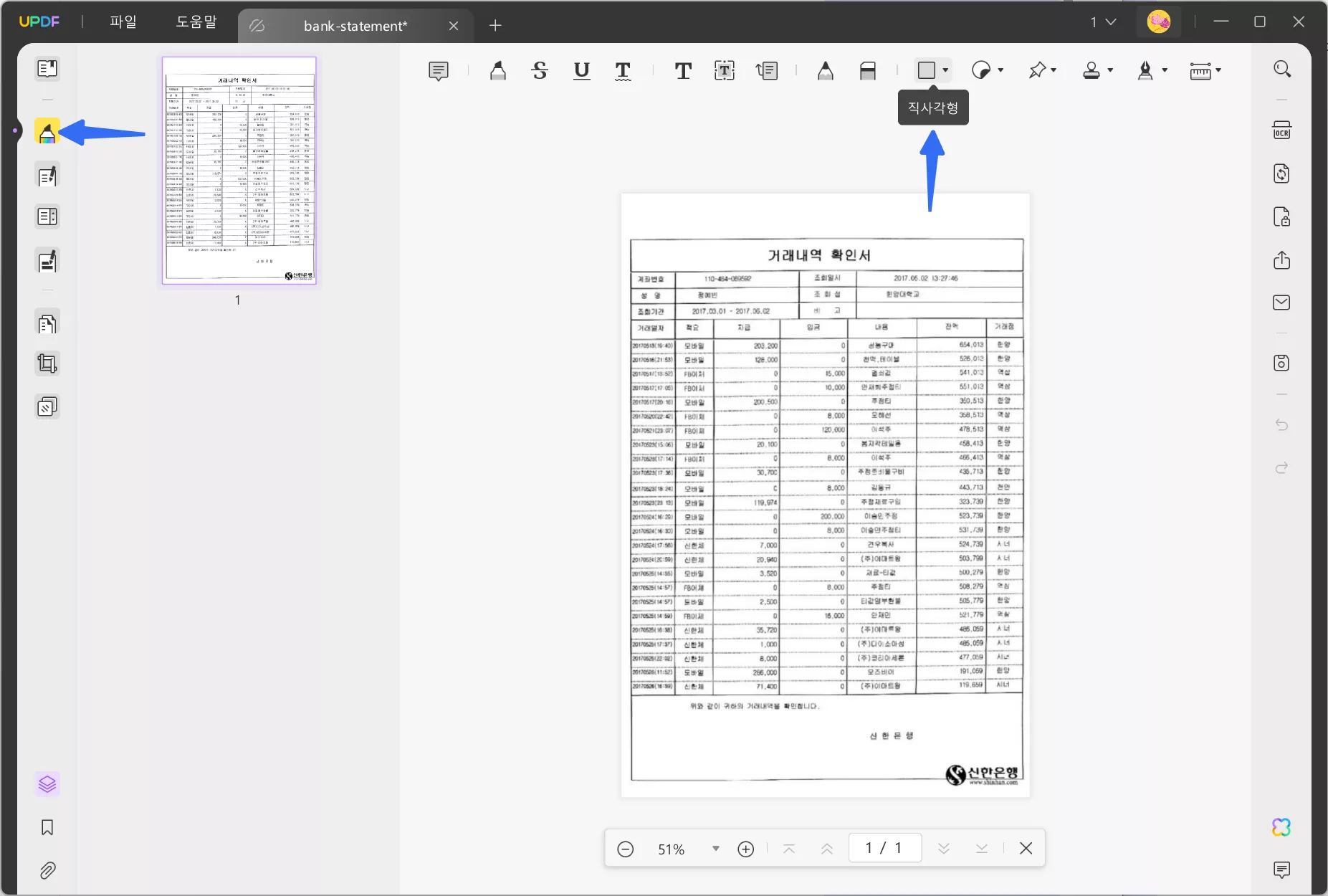1328x896 pixels.
Task: Select the Comment highlighter mode in sidebar
Action: pos(47,132)
